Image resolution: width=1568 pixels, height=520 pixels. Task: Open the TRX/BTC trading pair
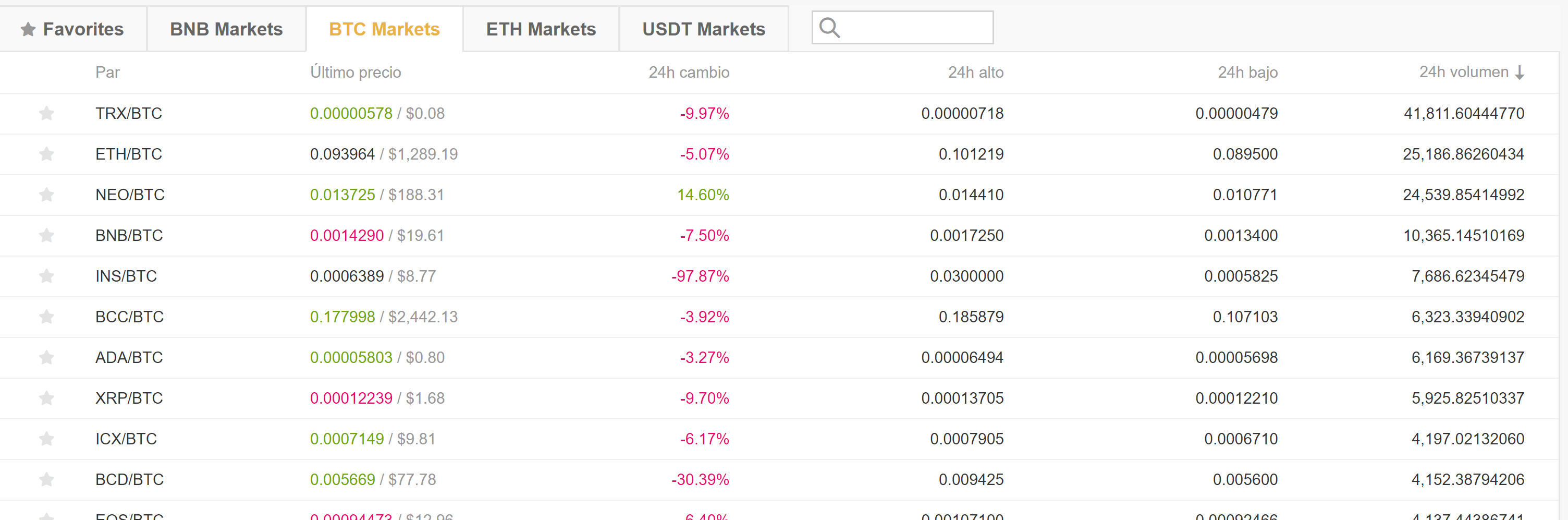[128, 113]
